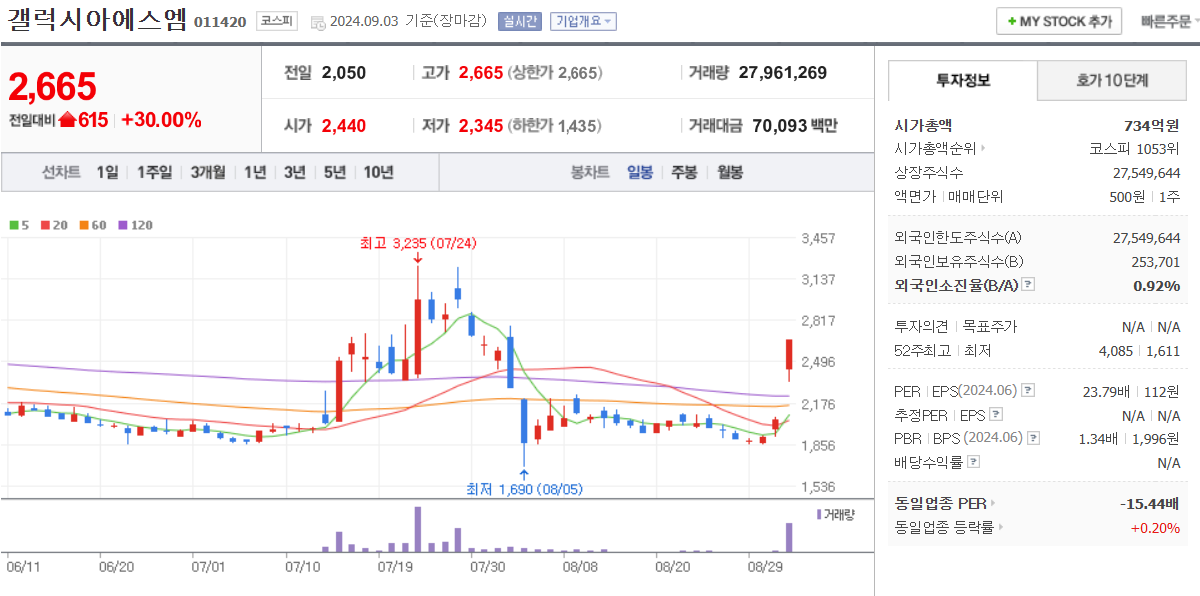Click the 거래대금 value 70,093 백만

794,125
